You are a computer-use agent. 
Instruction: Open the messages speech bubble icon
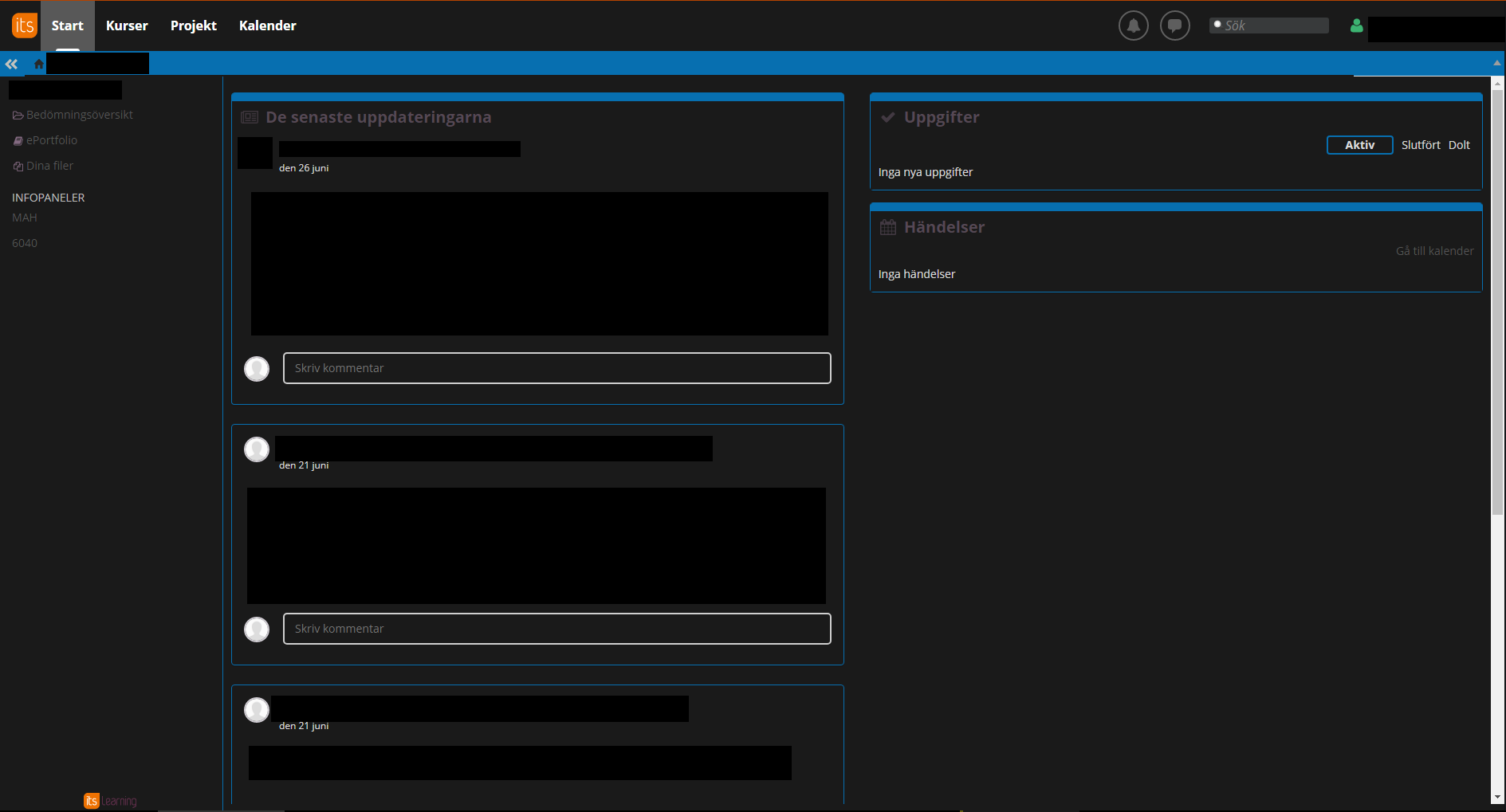click(1174, 25)
